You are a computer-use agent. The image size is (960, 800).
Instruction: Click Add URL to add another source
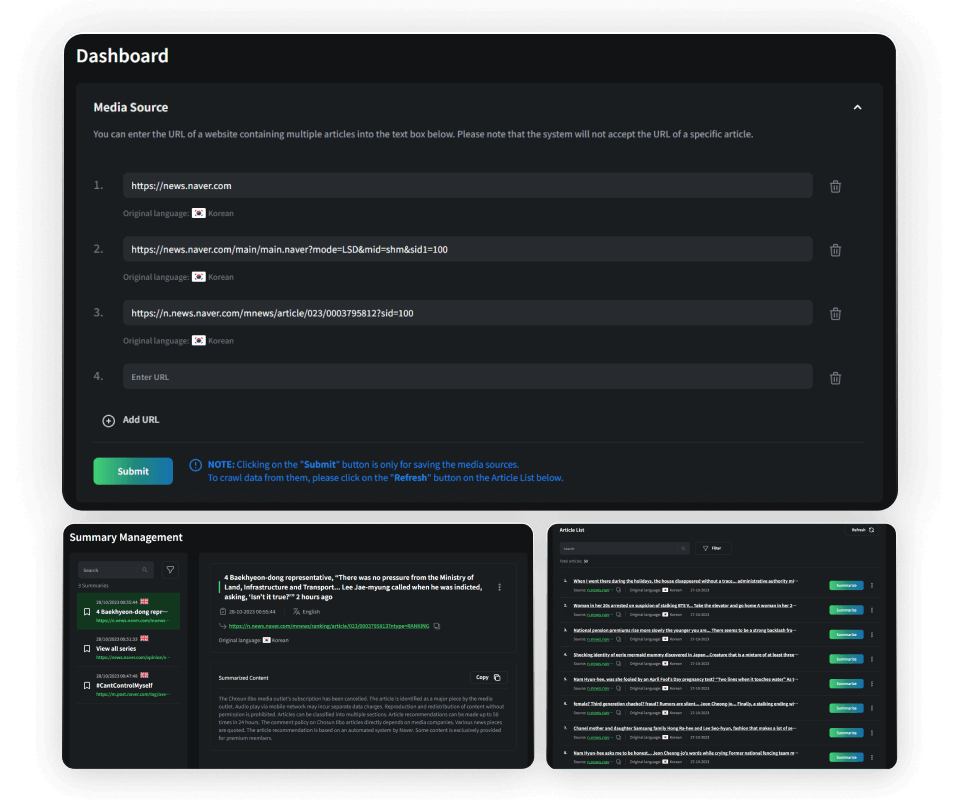point(131,420)
